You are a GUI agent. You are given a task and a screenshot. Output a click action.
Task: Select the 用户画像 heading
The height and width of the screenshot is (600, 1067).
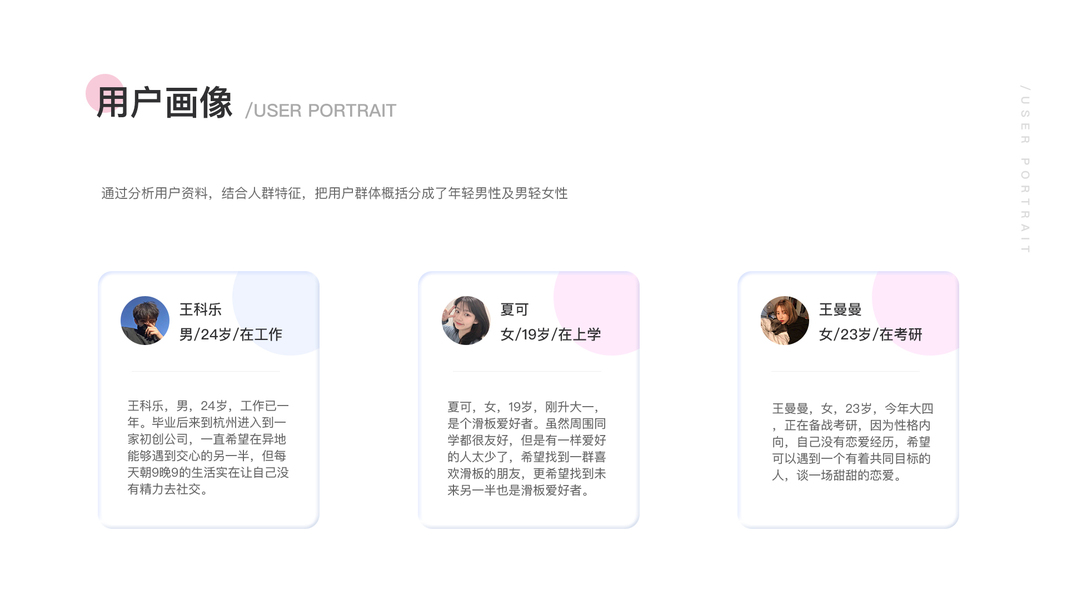(165, 103)
